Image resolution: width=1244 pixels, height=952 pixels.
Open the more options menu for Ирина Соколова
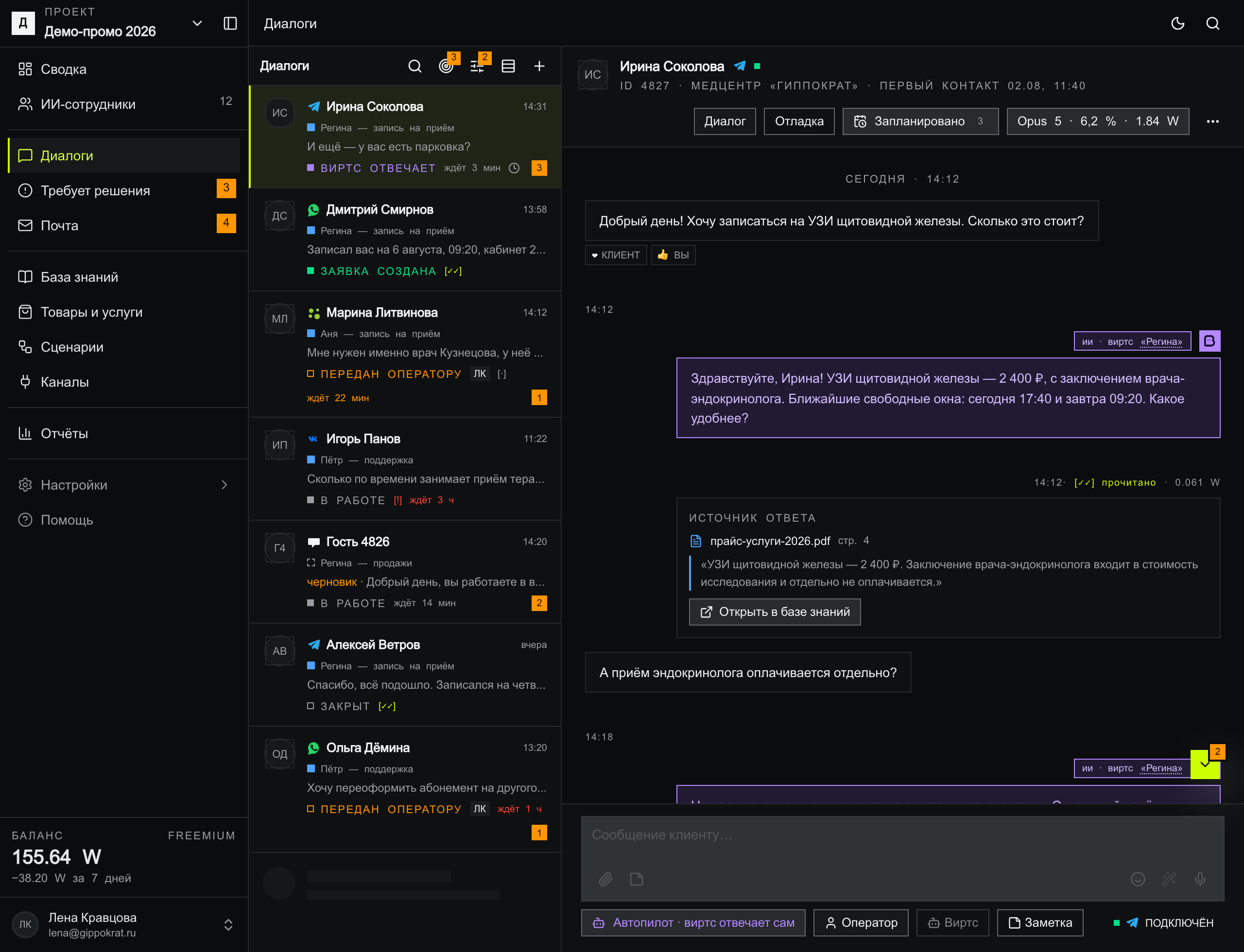[1212, 121]
